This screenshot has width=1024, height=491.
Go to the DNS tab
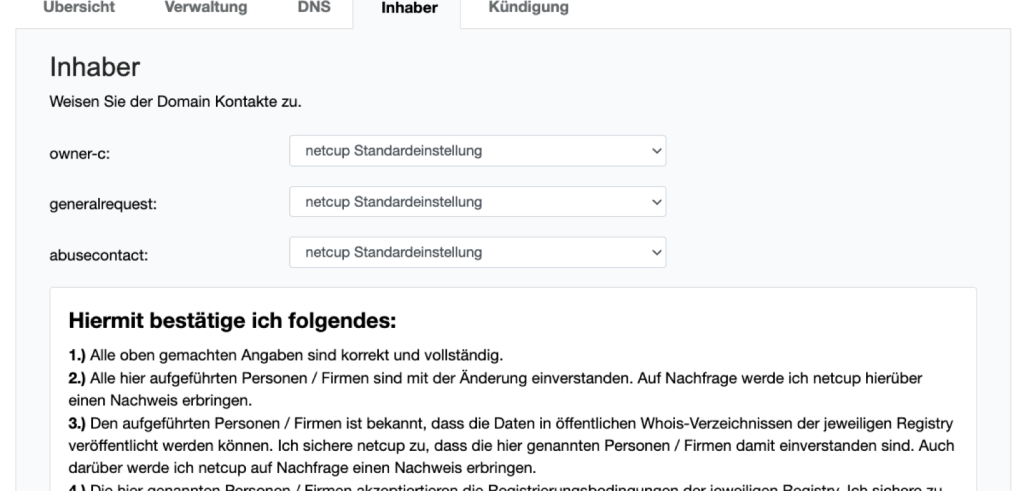point(314,8)
